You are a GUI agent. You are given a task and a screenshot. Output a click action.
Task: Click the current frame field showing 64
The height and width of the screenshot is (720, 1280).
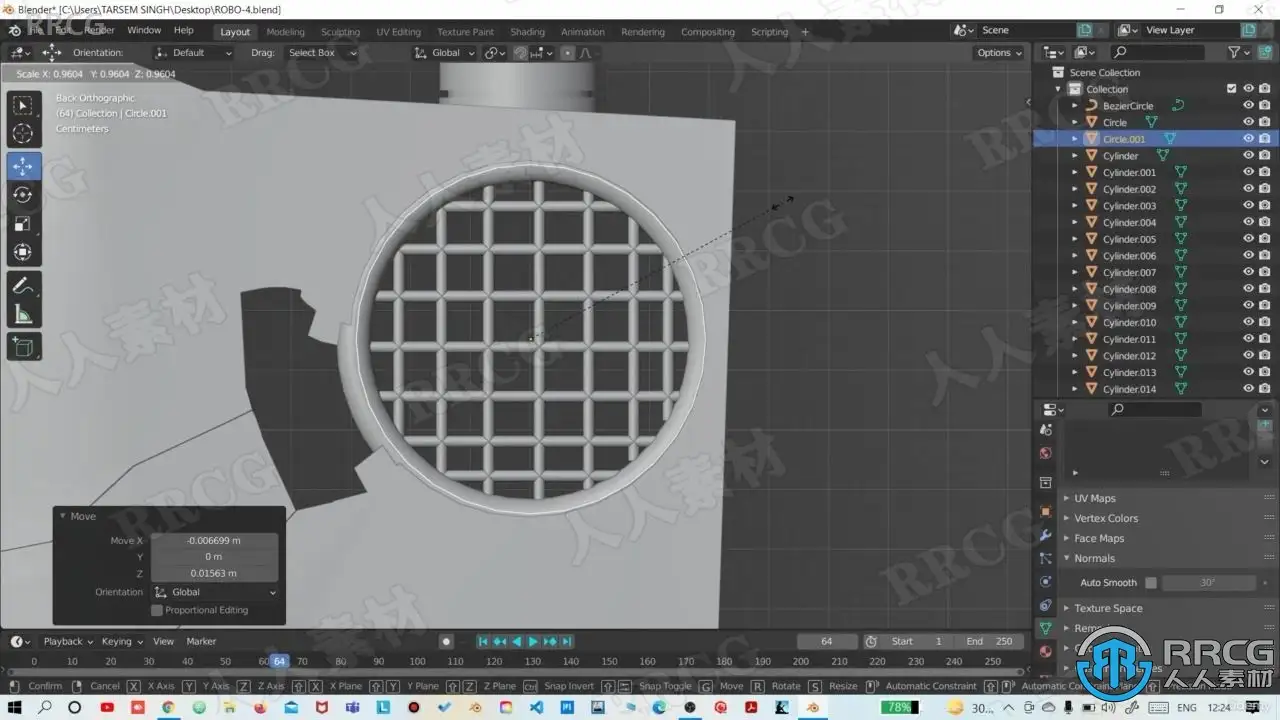tap(827, 641)
